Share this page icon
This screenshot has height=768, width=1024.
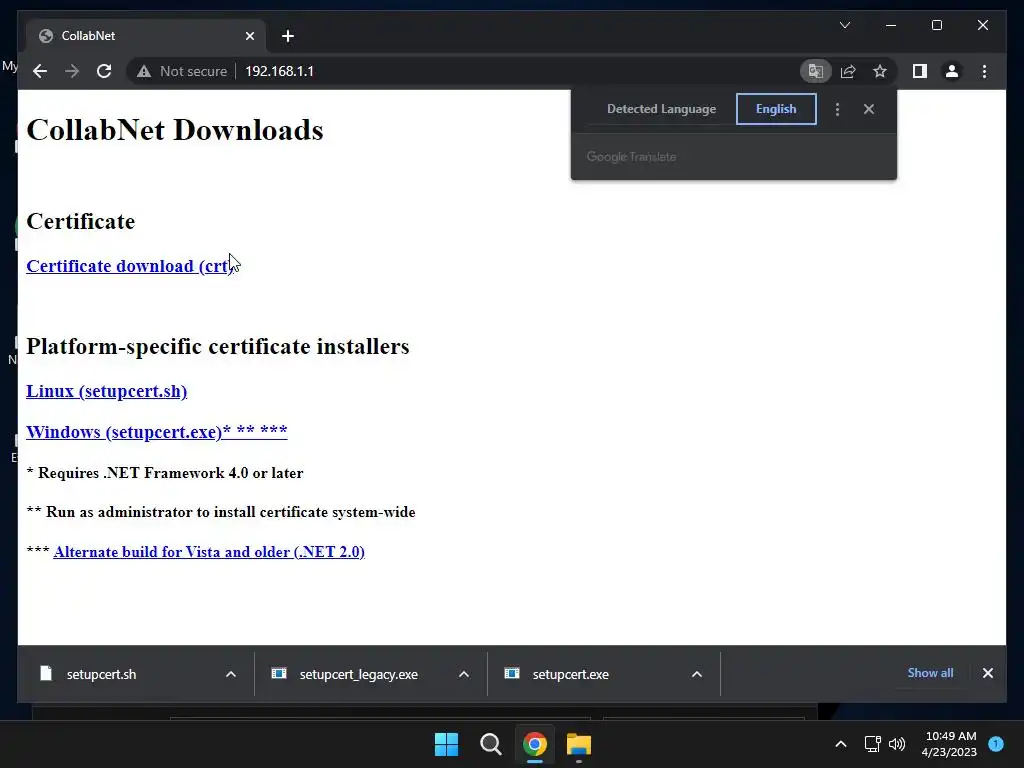click(848, 71)
